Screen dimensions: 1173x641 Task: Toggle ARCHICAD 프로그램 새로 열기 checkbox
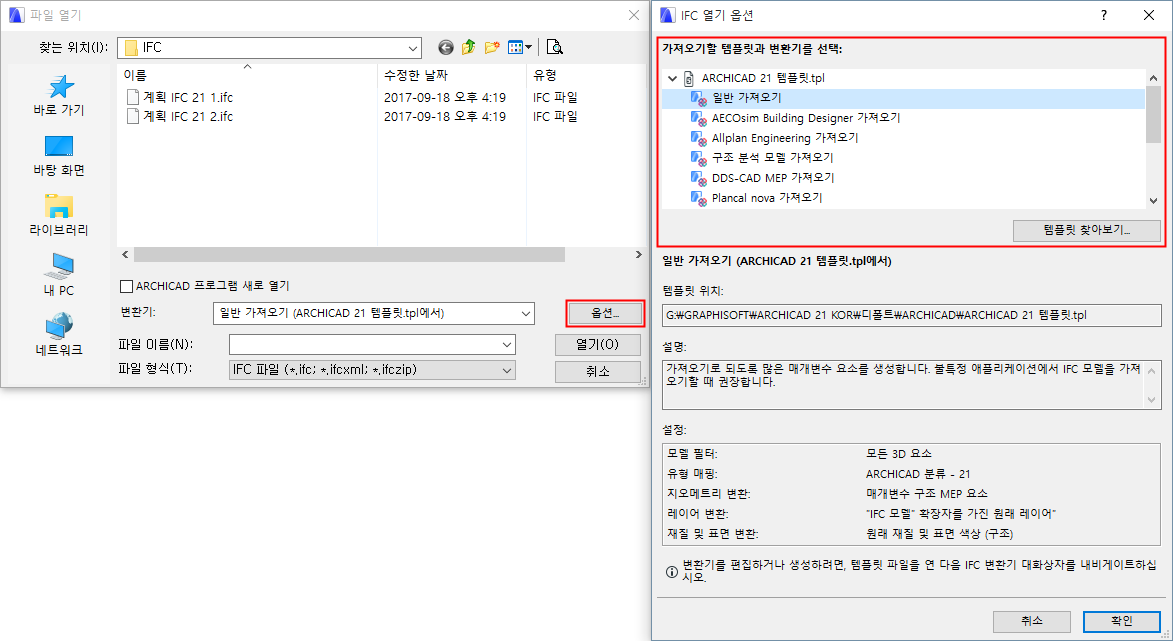pos(126,286)
